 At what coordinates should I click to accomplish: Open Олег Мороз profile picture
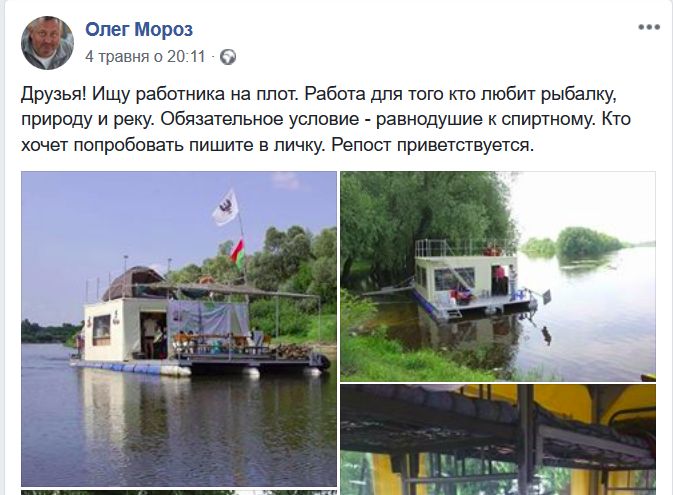(x=47, y=43)
